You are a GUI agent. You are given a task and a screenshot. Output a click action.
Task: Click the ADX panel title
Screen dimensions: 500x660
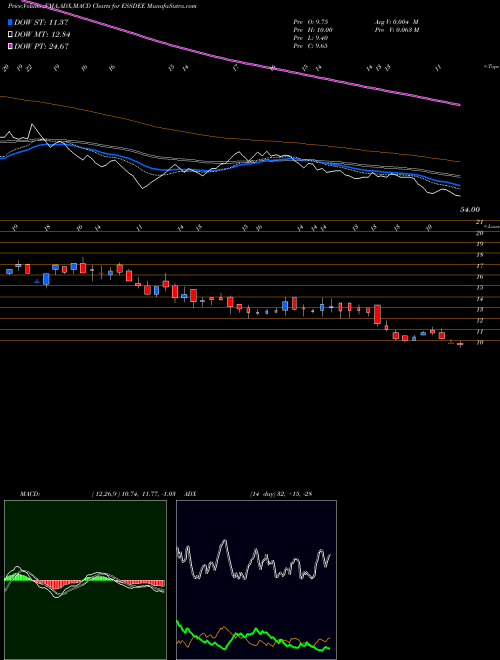(190, 494)
